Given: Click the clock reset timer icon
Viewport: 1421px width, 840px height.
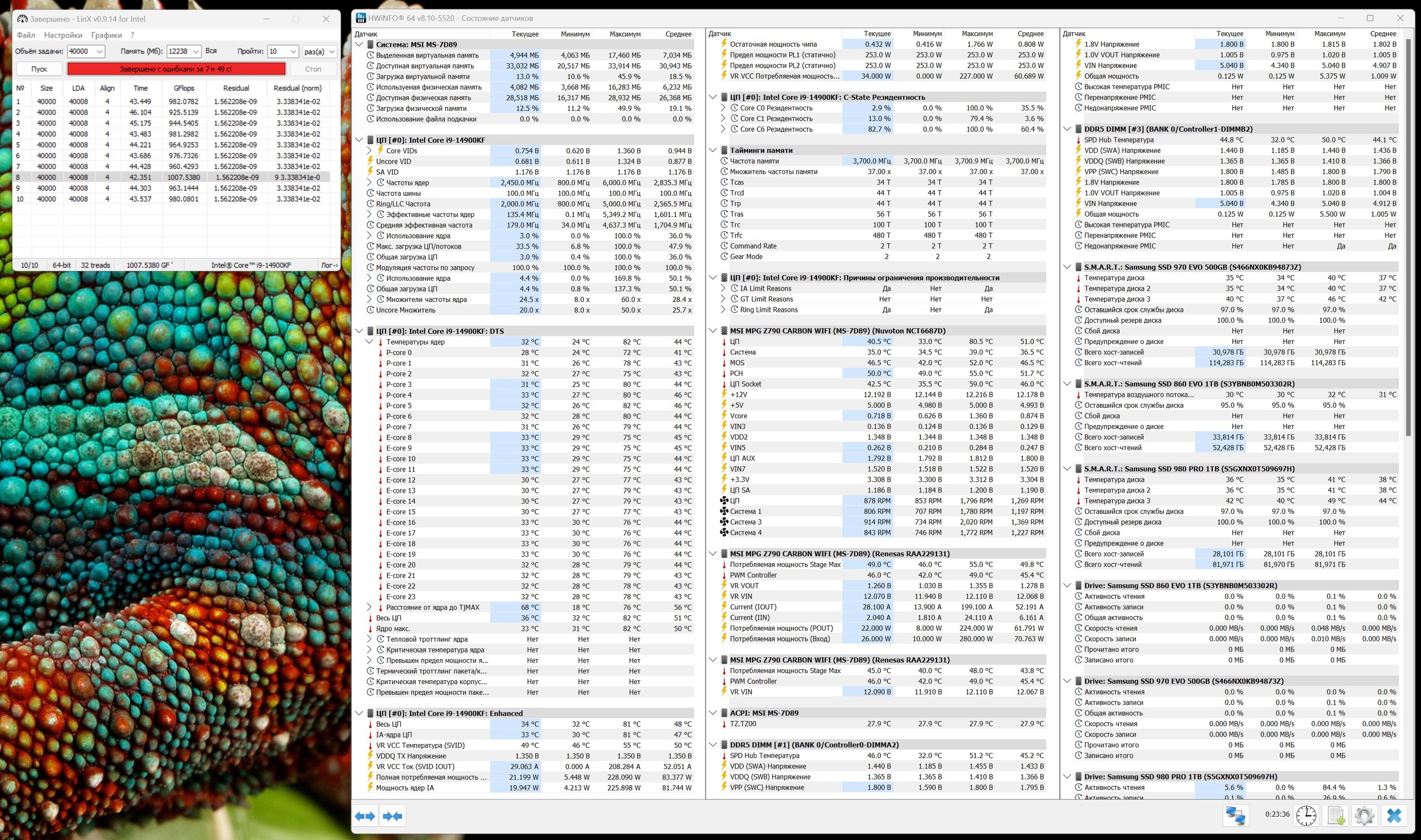Looking at the screenshot, I should (1306, 816).
